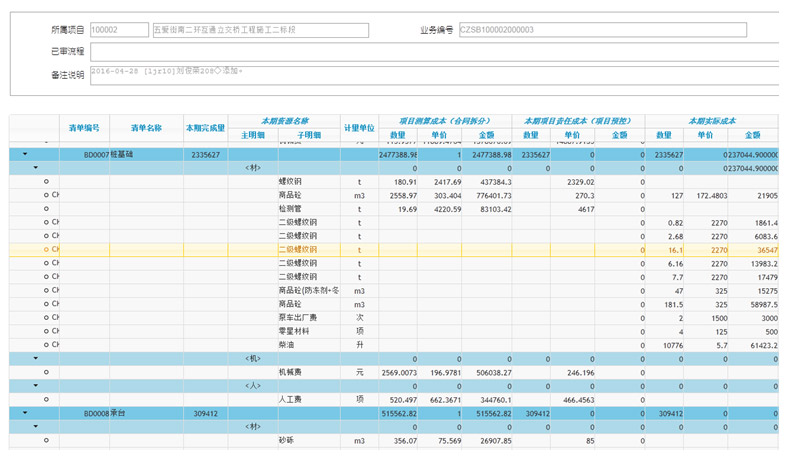789x467 pixels.
Task: Click the 466.4563 responsibility price cell
Action: coord(573,400)
